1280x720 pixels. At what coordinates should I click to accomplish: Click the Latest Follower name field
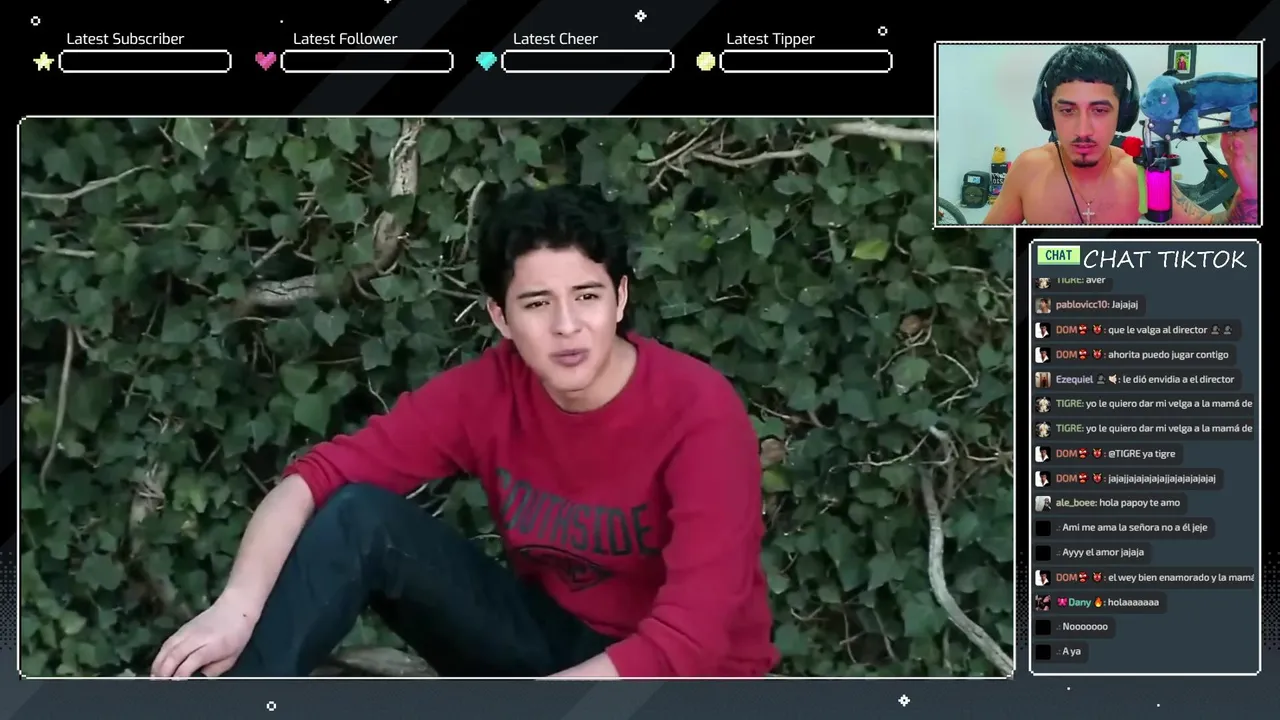(367, 62)
